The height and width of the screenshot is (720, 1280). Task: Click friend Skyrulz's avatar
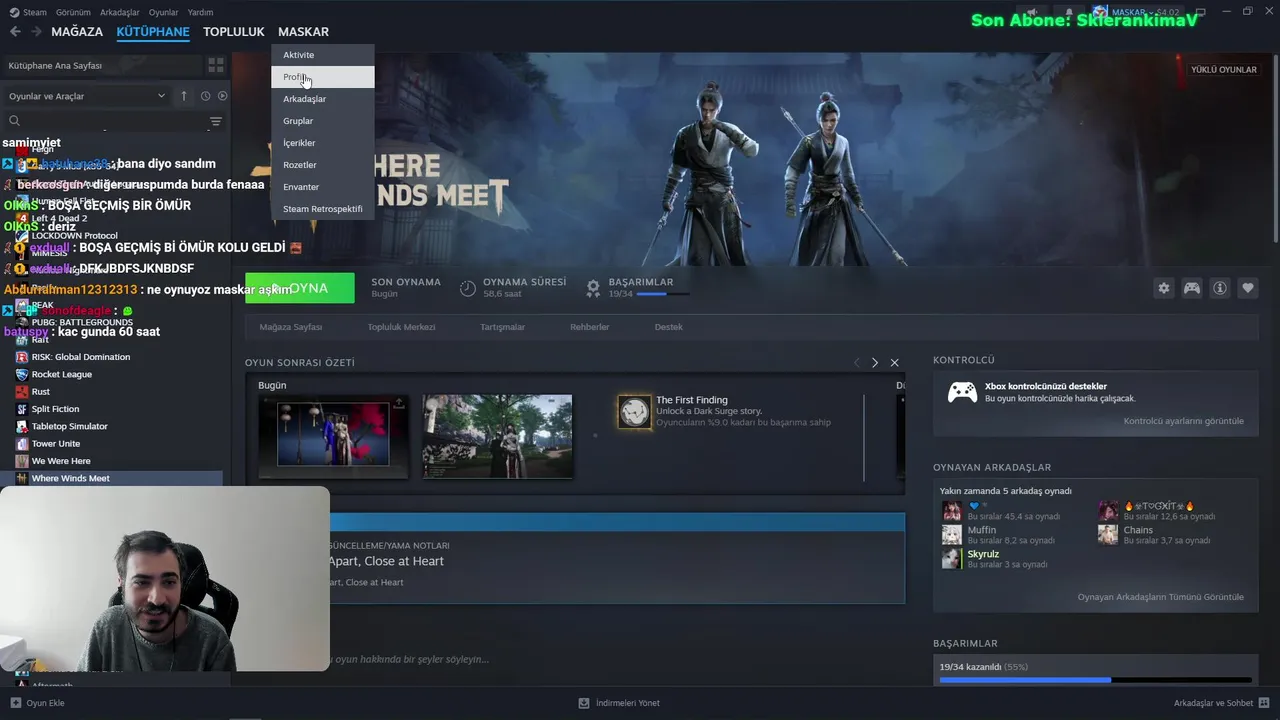(952, 559)
